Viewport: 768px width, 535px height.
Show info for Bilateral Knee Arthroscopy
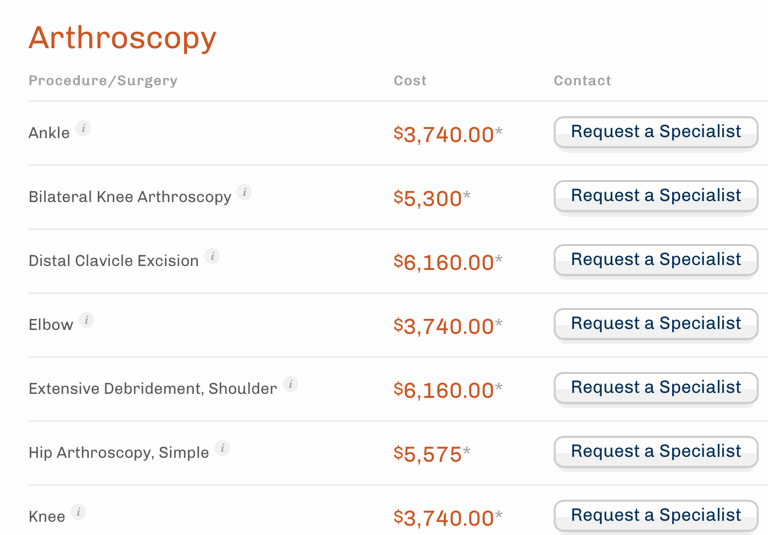coord(244,192)
